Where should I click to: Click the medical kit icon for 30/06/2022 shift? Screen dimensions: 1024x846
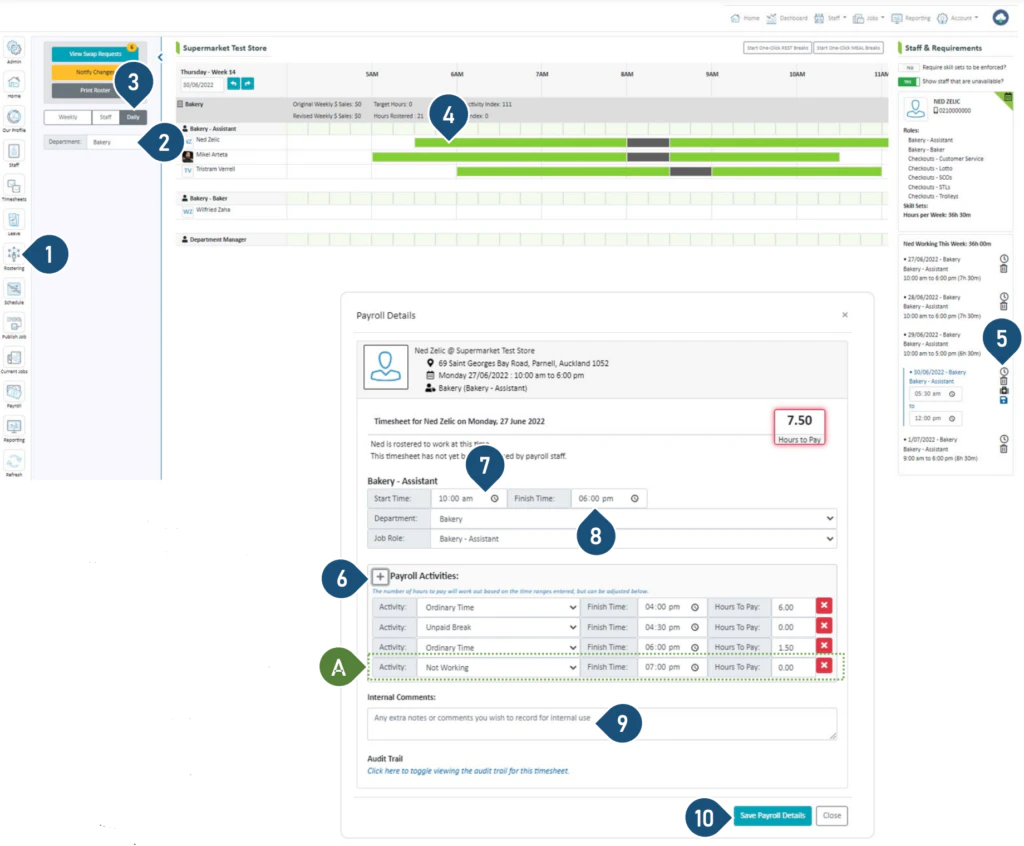1004,390
